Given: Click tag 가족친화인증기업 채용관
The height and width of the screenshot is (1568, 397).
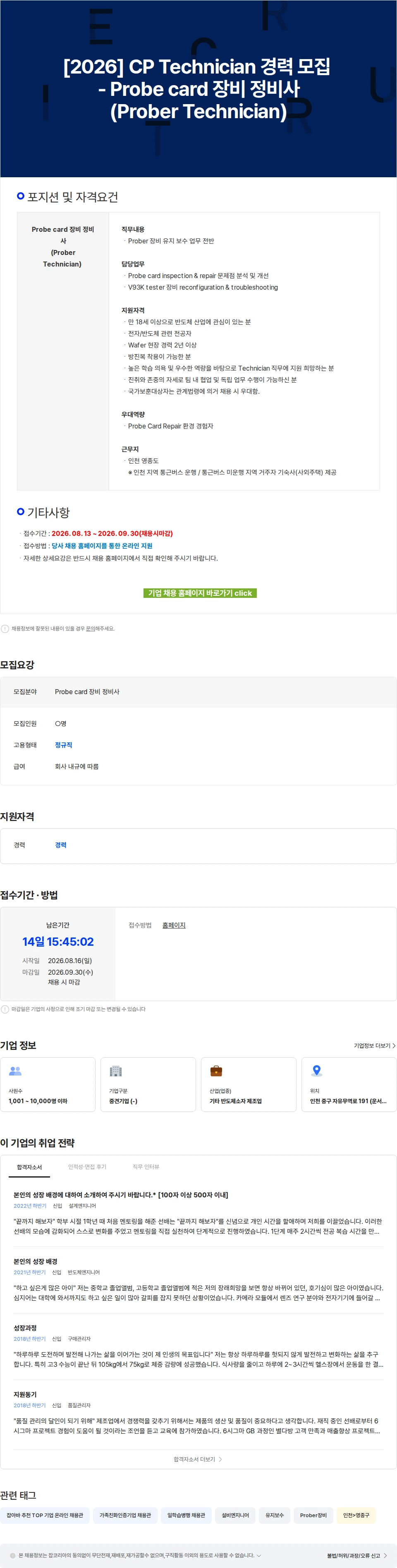Looking at the screenshot, I should click(125, 1515).
